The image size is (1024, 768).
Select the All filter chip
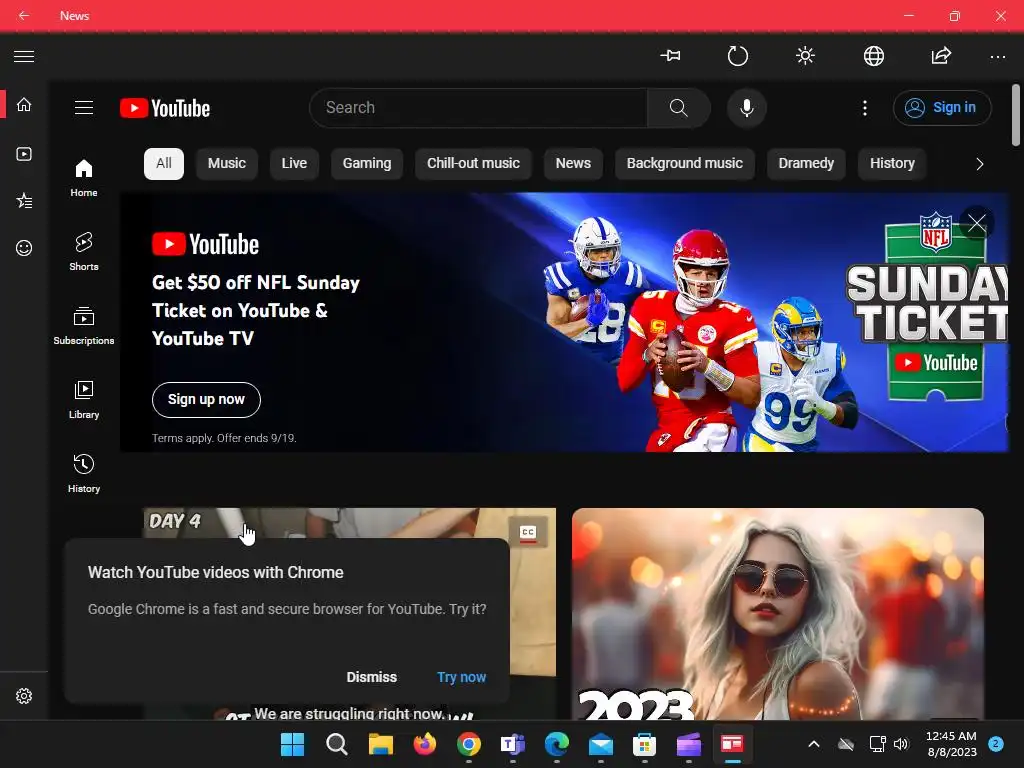[164, 163]
